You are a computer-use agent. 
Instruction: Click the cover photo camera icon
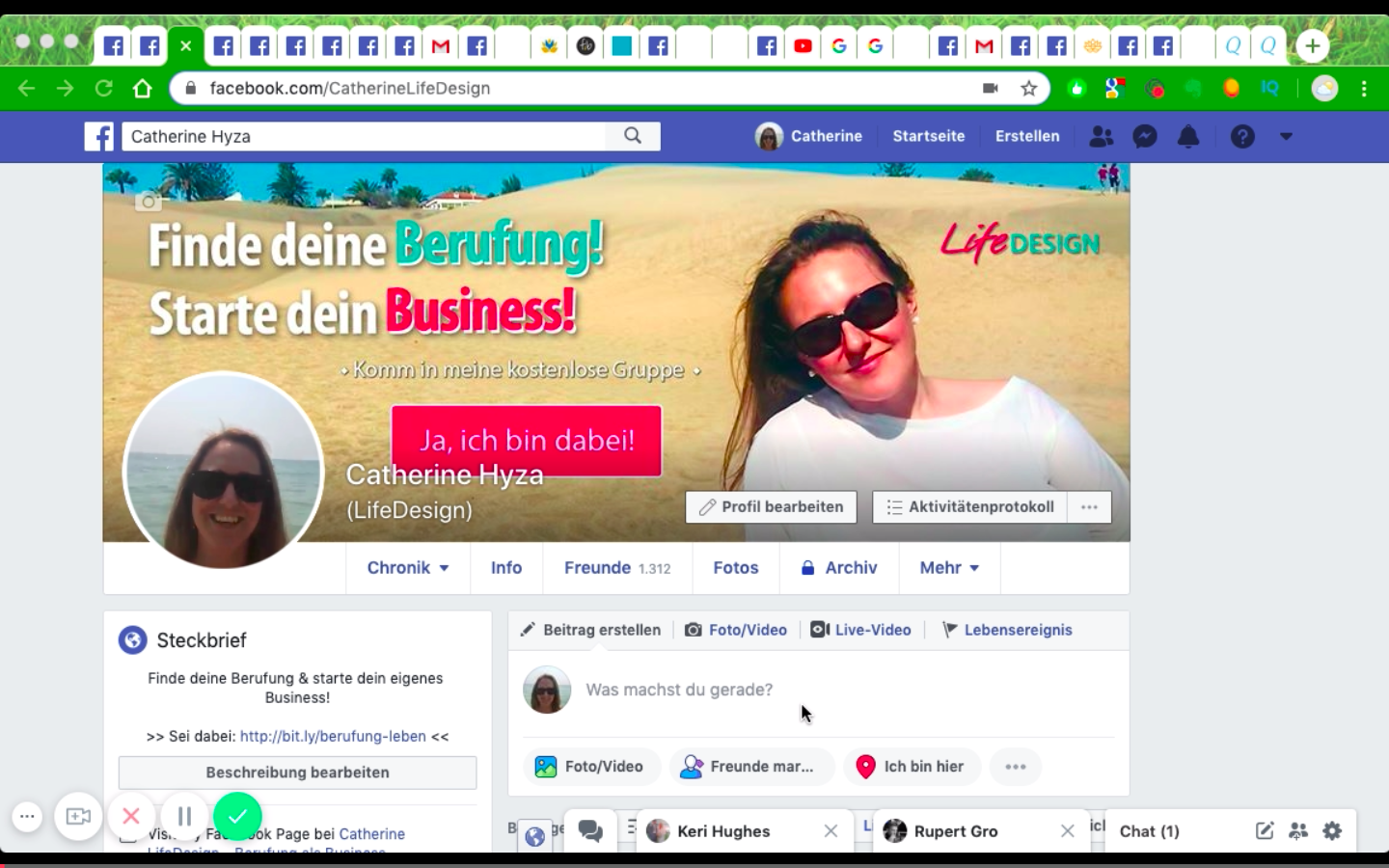149,201
